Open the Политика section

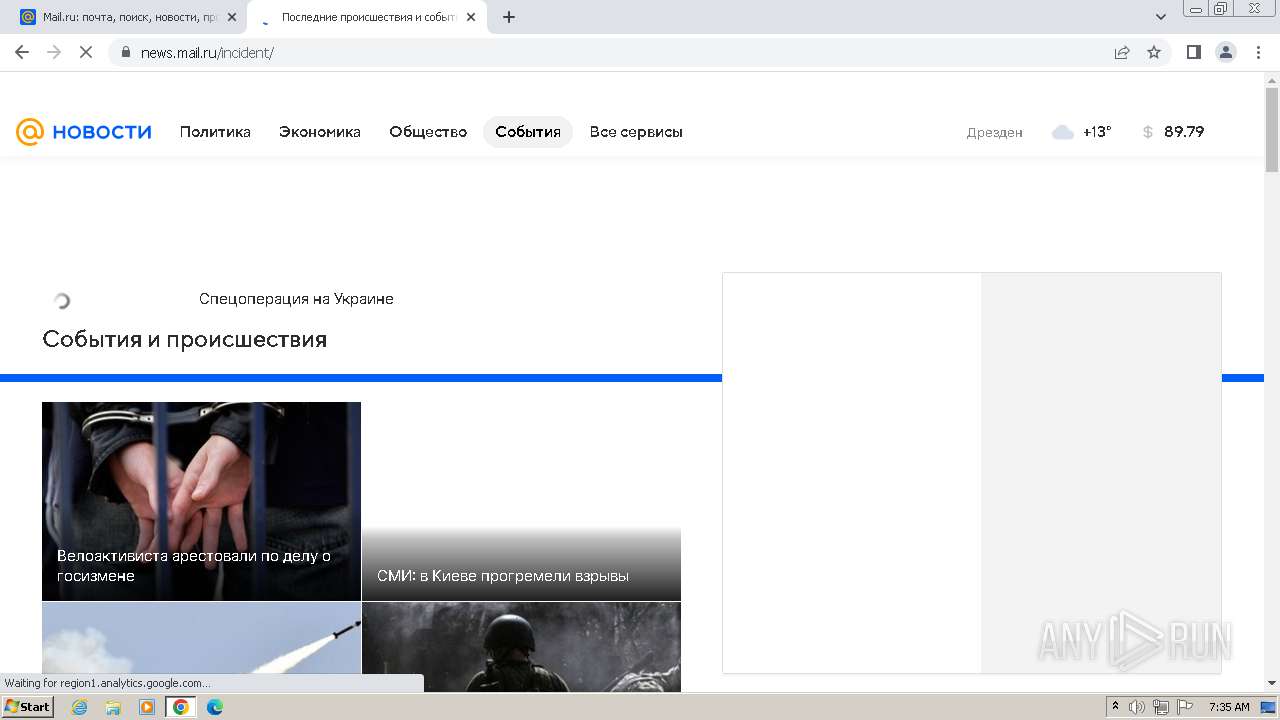215,132
